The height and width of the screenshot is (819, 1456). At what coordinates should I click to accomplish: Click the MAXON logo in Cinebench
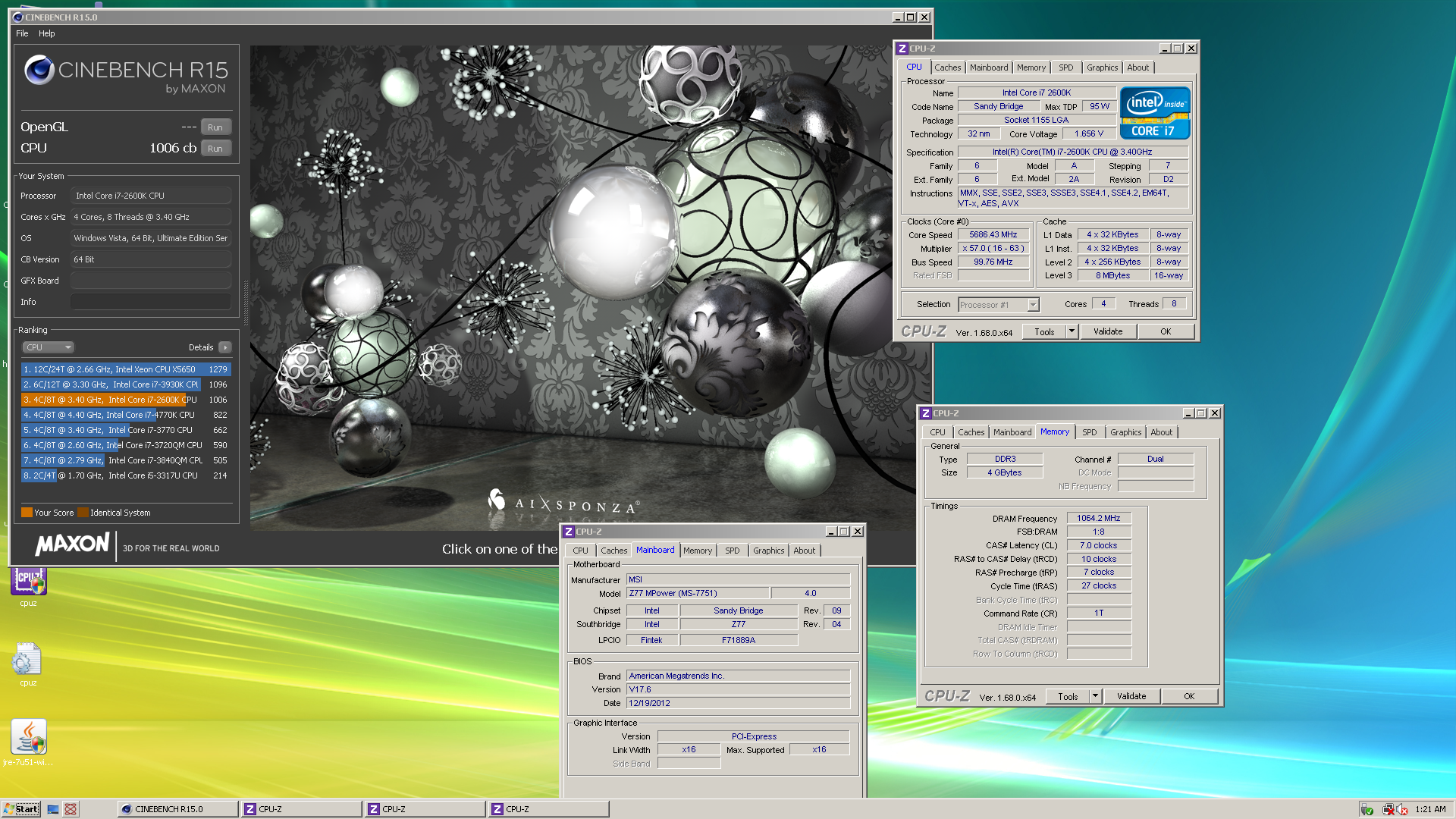pyautogui.click(x=73, y=544)
